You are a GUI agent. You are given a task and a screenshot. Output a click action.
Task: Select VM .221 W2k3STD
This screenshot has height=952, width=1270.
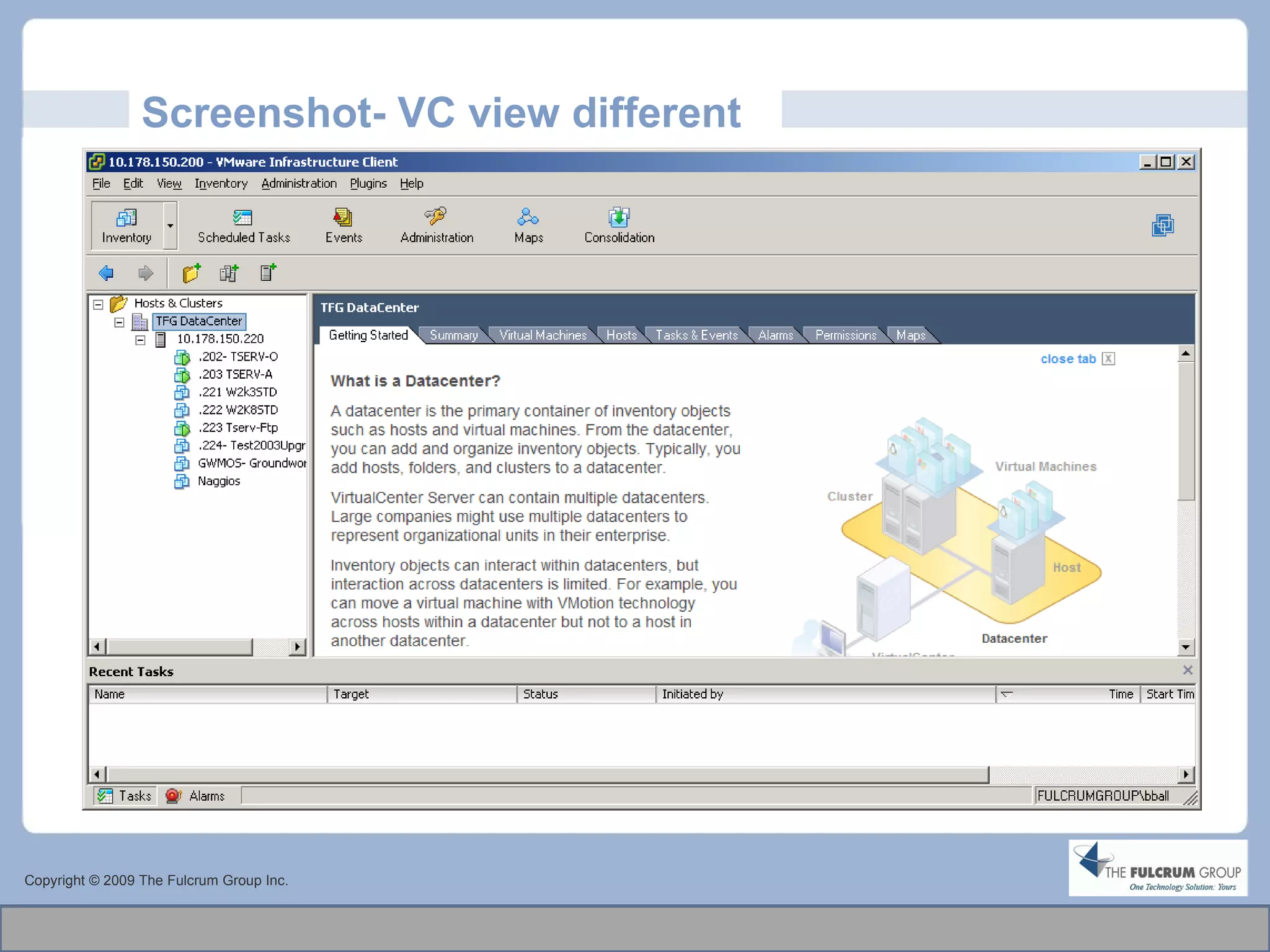[x=238, y=392]
